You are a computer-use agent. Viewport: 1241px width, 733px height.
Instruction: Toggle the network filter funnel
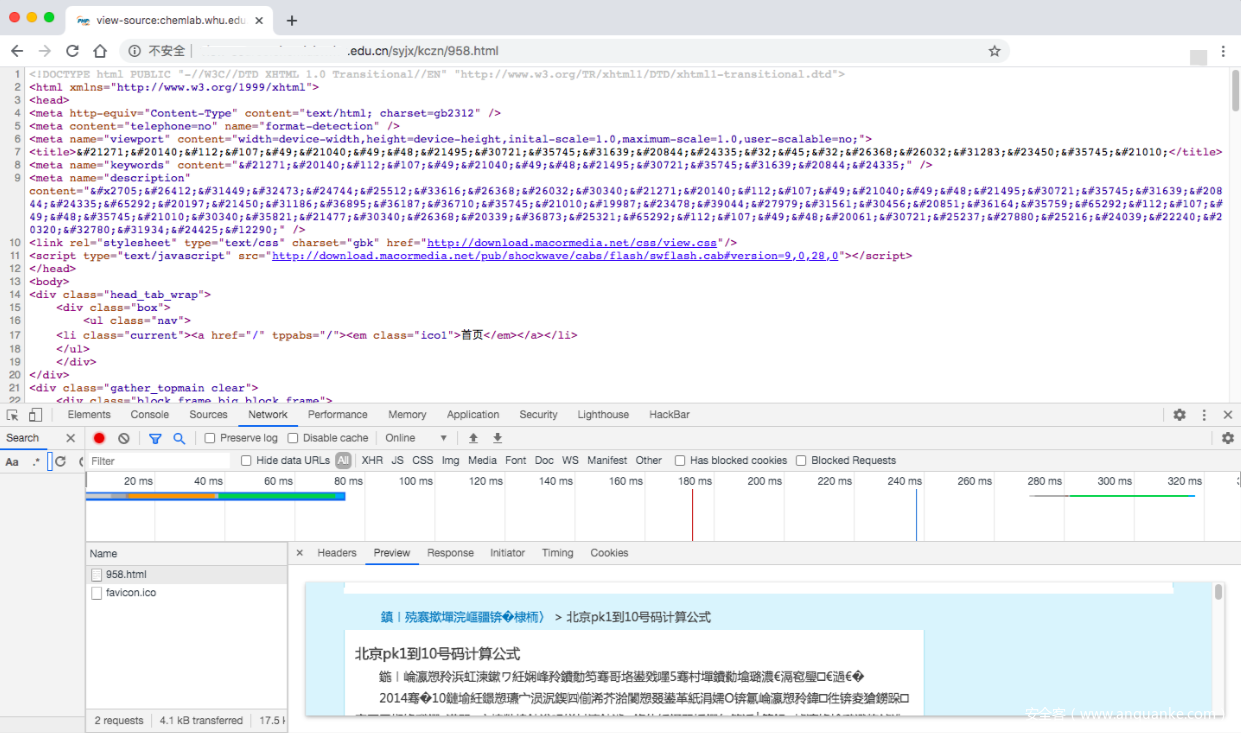[155, 438]
